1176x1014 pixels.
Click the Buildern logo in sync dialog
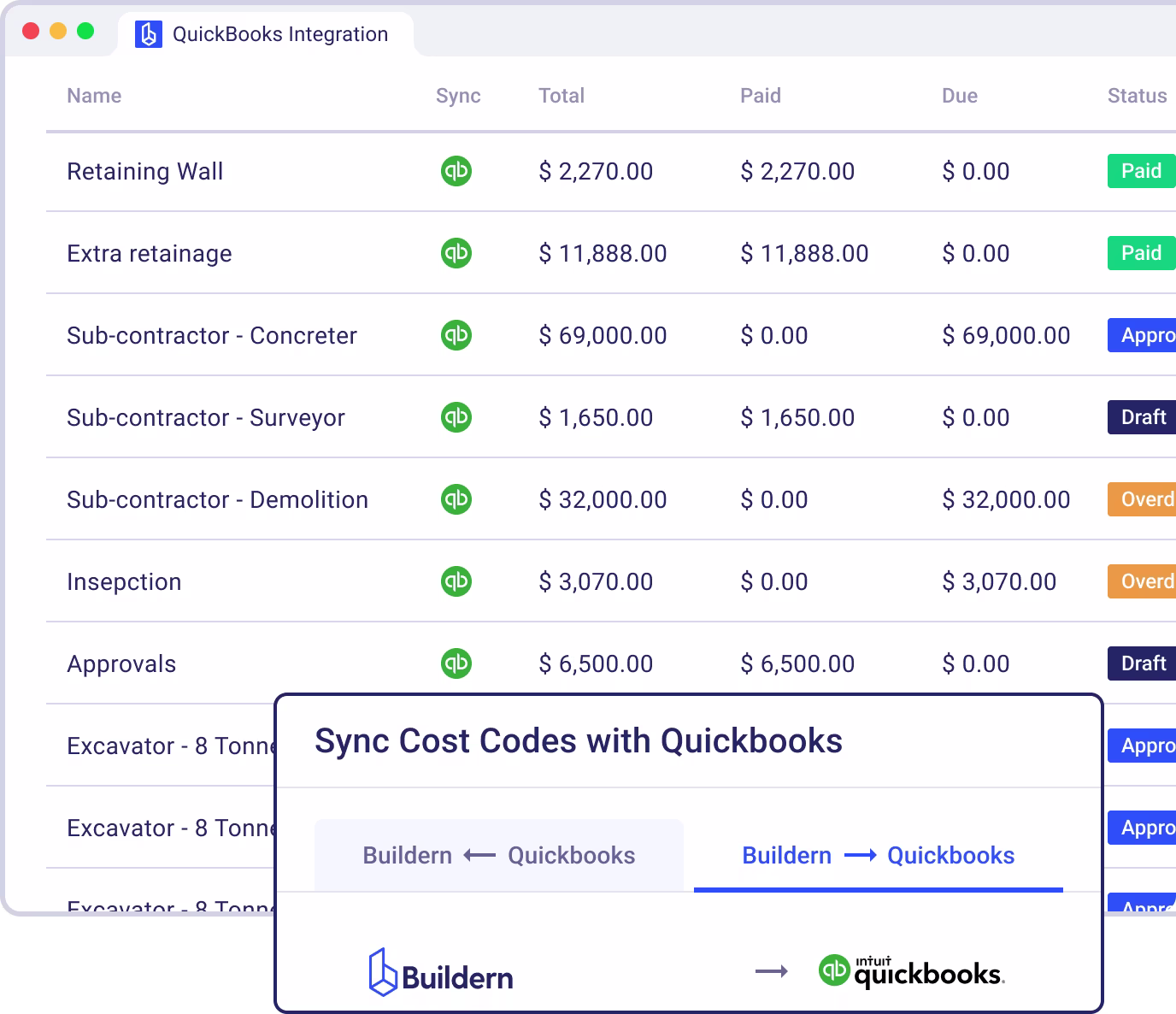click(441, 972)
